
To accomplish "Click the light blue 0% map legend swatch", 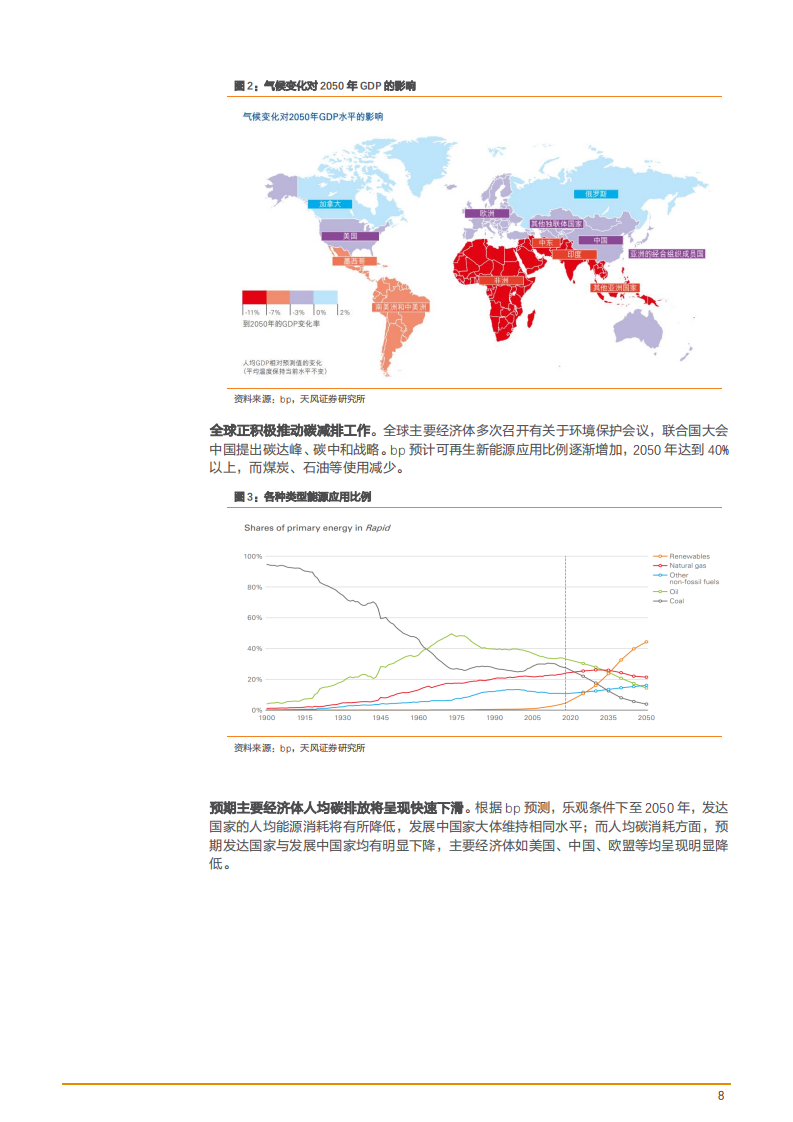I will pyautogui.click(x=326, y=298).
